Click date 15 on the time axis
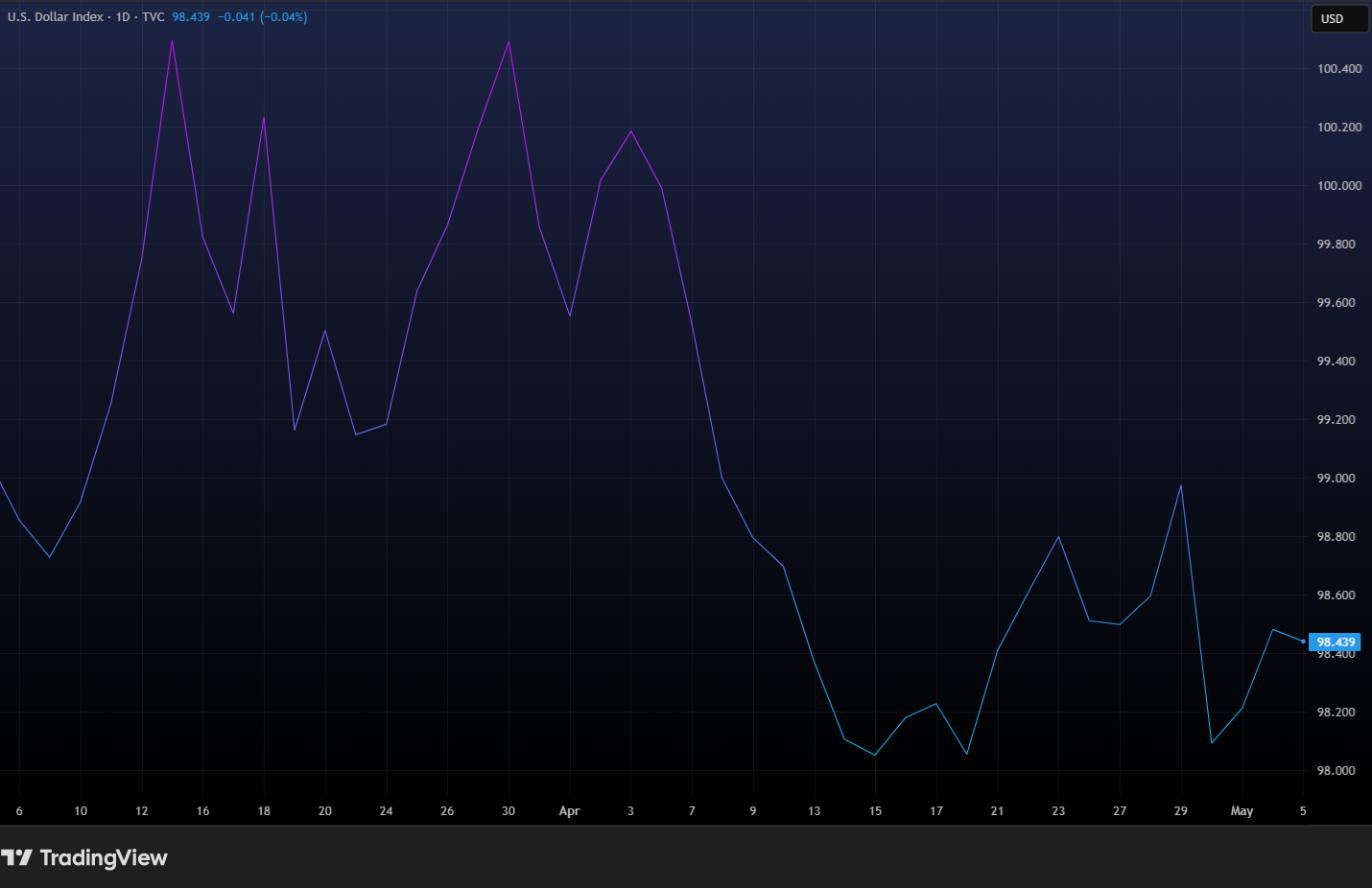The height and width of the screenshot is (888, 1372). click(x=875, y=811)
